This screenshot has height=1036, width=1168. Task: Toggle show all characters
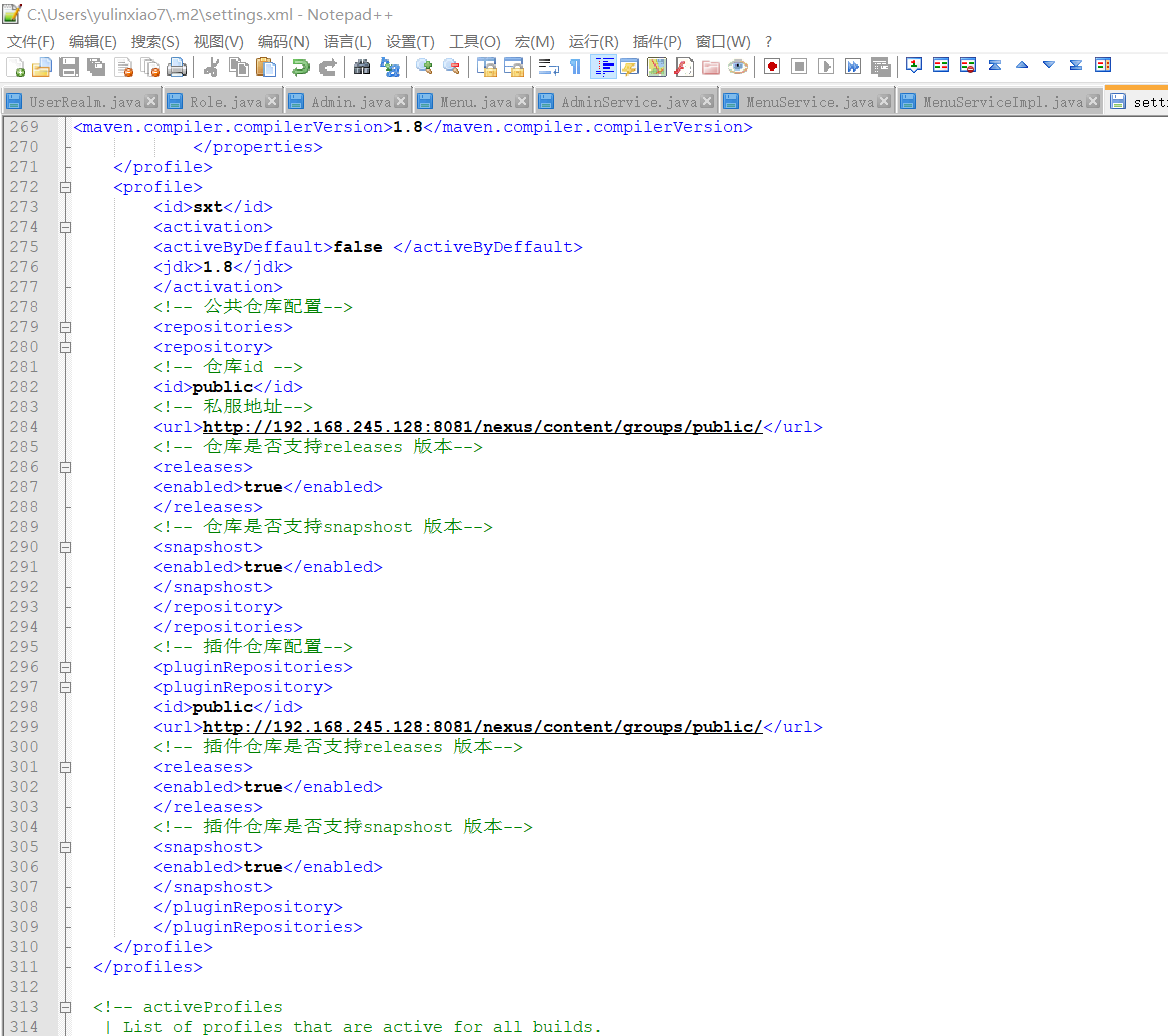click(575, 67)
